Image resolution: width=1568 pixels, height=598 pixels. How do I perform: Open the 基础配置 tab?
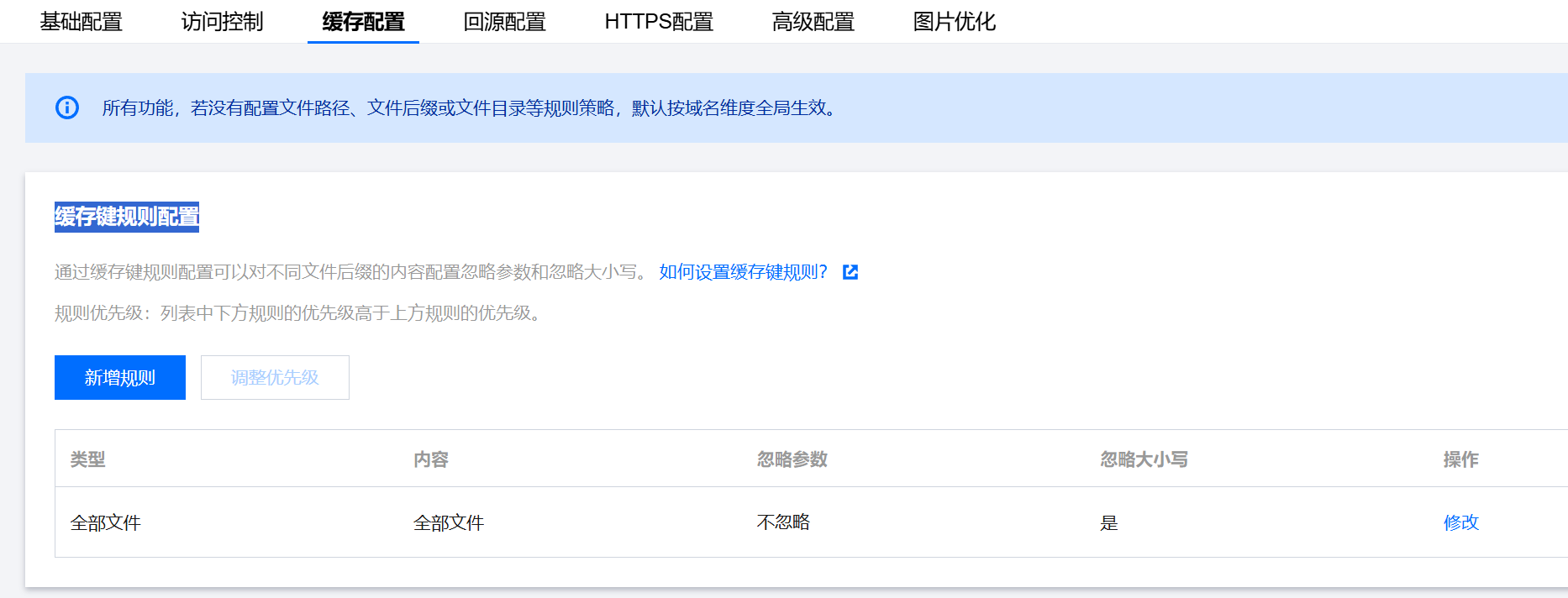[x=82, y=22]
